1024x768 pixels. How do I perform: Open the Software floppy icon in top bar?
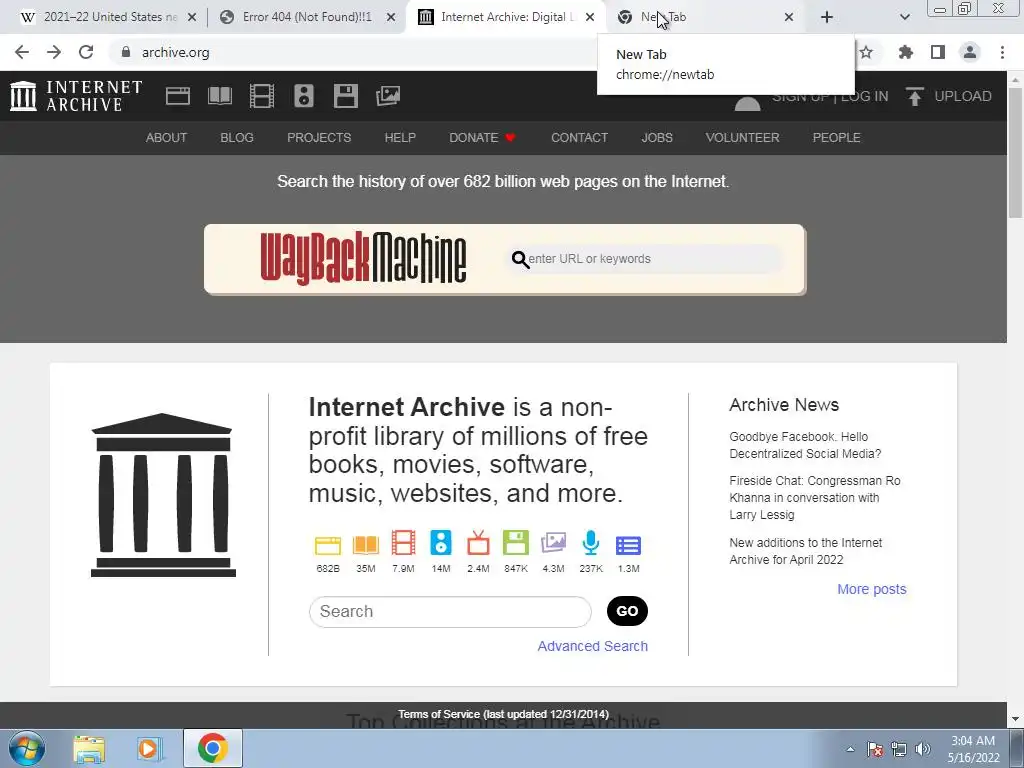point(345,96)
